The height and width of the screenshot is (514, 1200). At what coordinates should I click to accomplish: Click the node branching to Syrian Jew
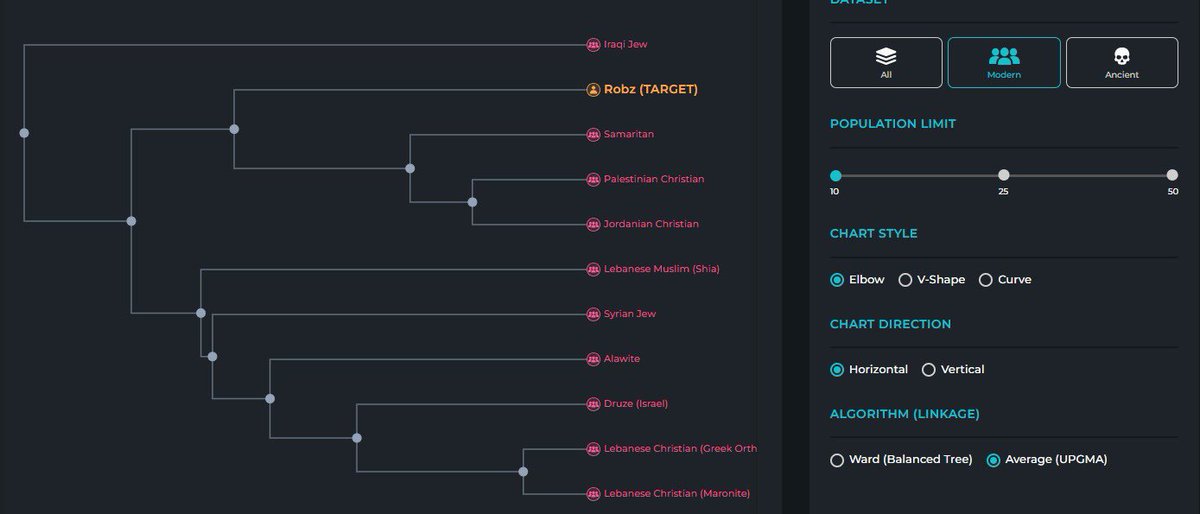(x=212, y=356)
